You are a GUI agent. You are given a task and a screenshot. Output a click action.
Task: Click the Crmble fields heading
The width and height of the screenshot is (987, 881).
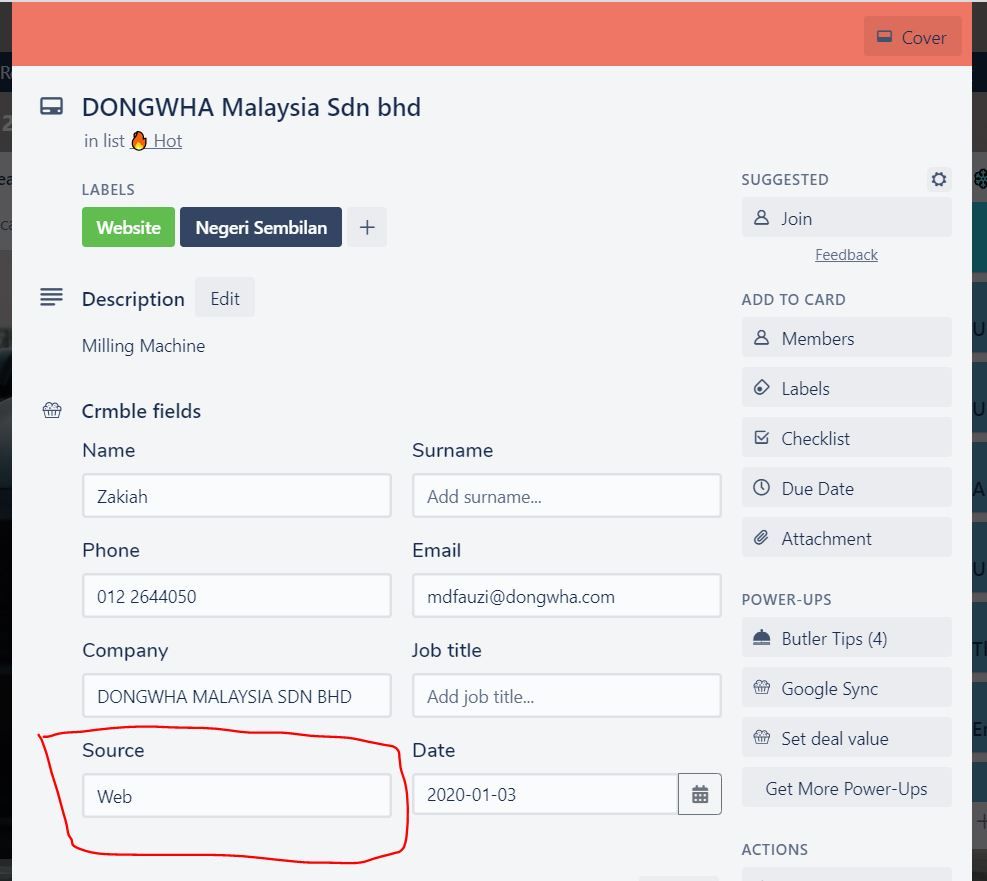[x=142, y=411]
